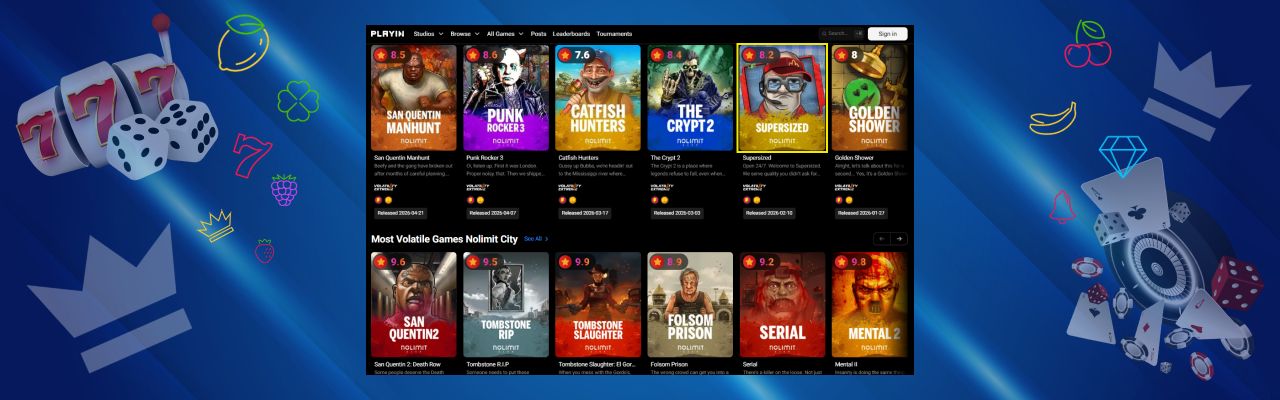The height and width of the screenshot is (400, 1280).
Task: Click the previous arrow in Most Volatile Games
Action: (882, 239)
